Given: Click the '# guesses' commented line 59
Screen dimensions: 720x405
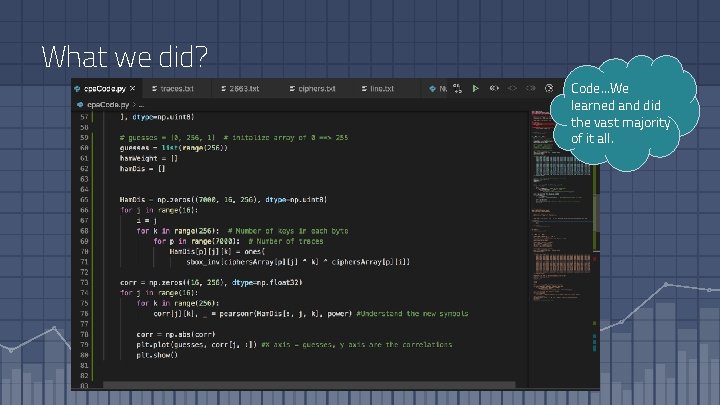Looking at the screenshot, I should click(x=234, y=138).
